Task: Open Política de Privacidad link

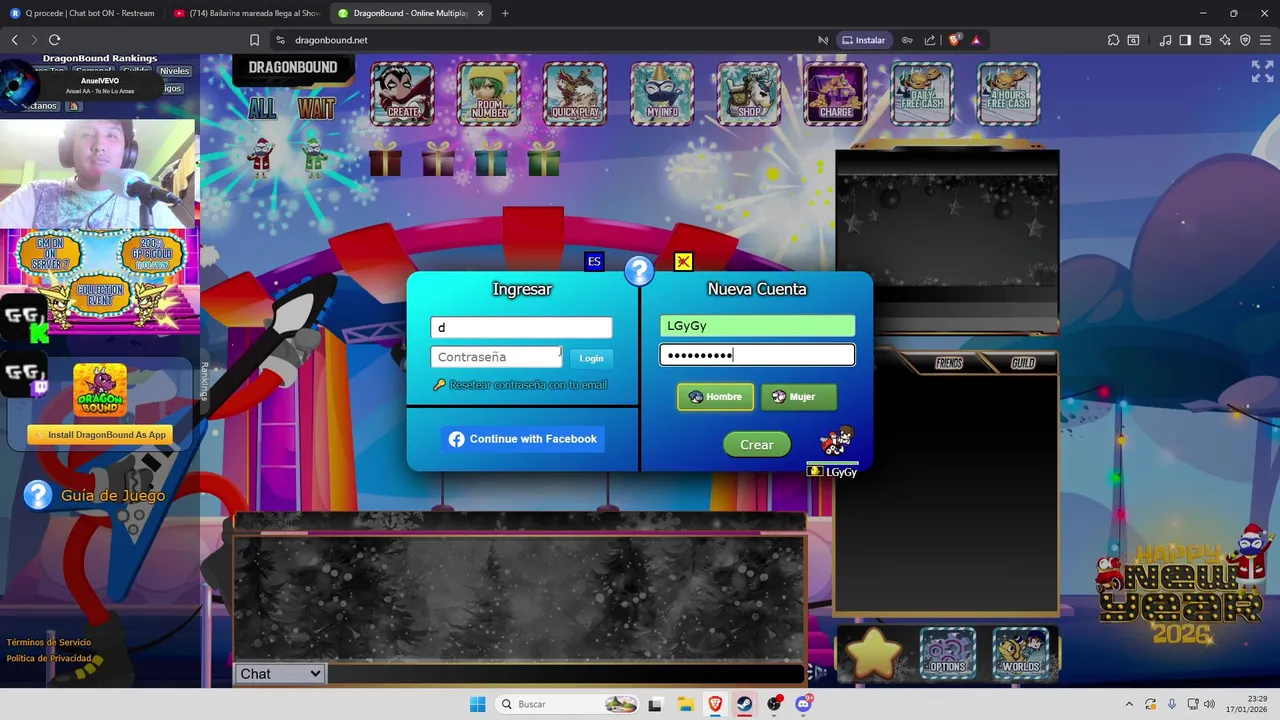Action: [49, 658]
